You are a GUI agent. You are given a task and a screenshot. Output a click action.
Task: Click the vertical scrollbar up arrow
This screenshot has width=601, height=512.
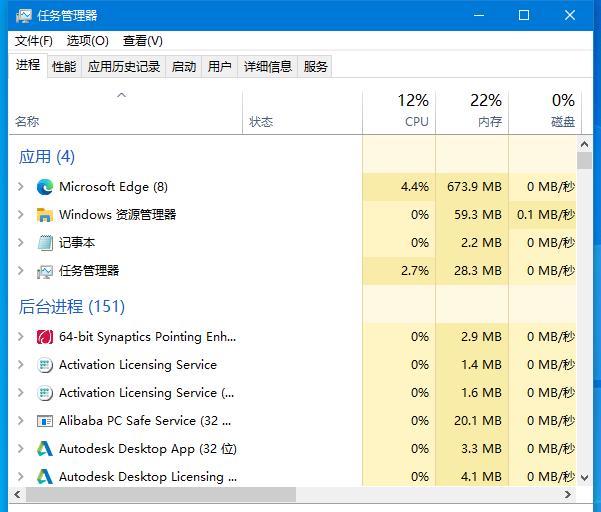click(x=584, y=144)
